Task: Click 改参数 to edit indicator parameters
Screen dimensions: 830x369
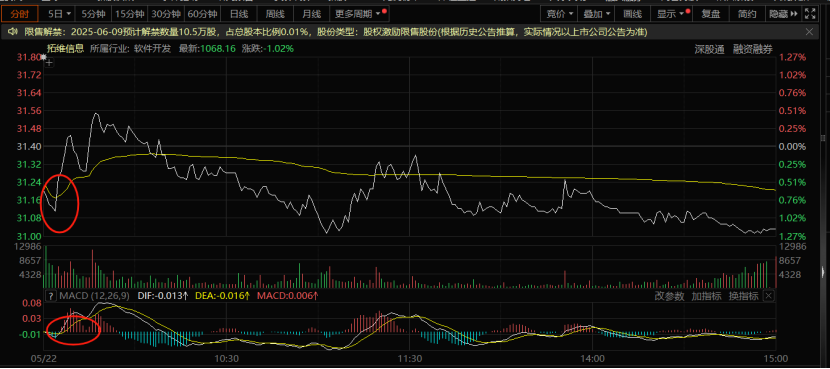Action: (670, 296)
